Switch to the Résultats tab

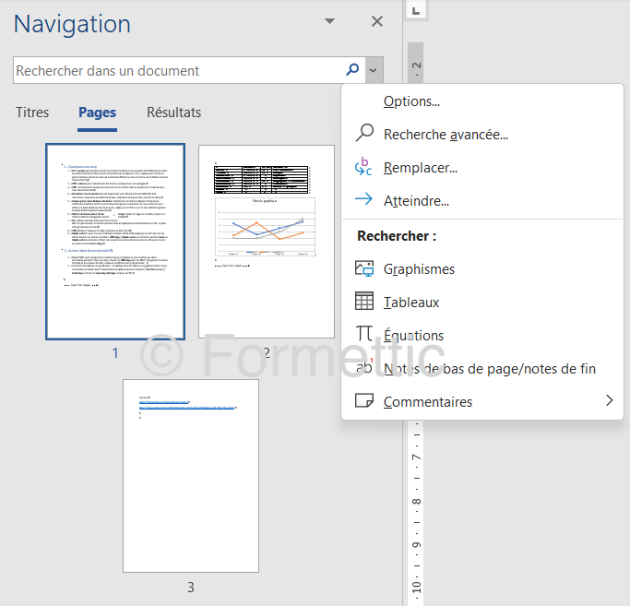coord(173,113)
